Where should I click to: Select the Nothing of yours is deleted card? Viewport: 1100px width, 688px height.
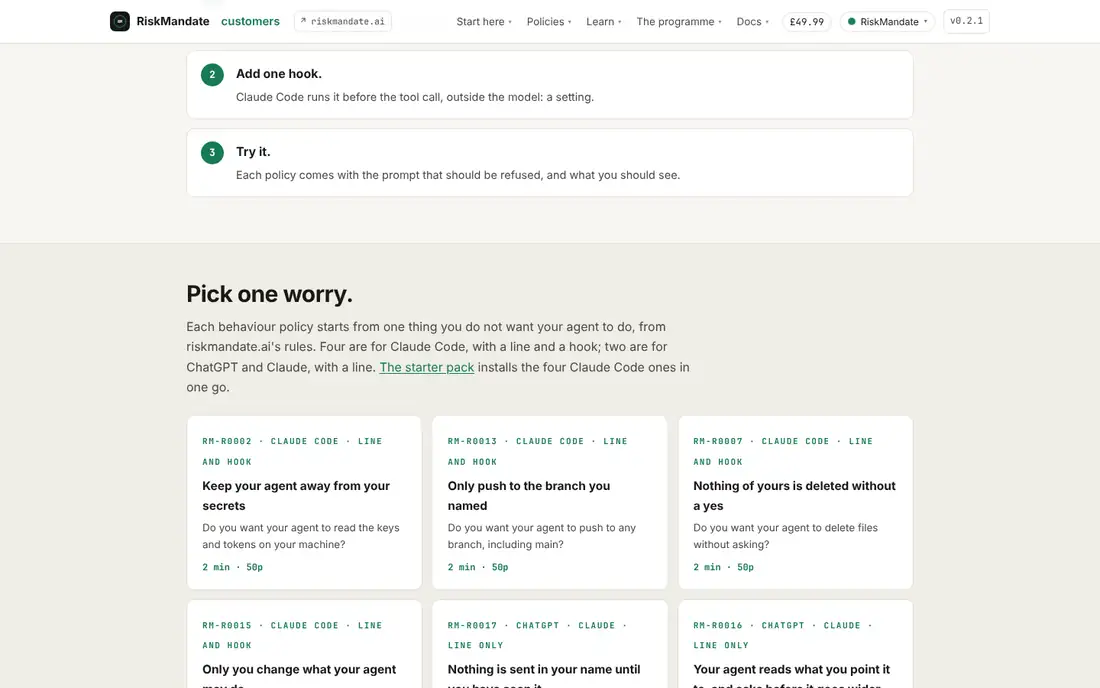point(796,502)
